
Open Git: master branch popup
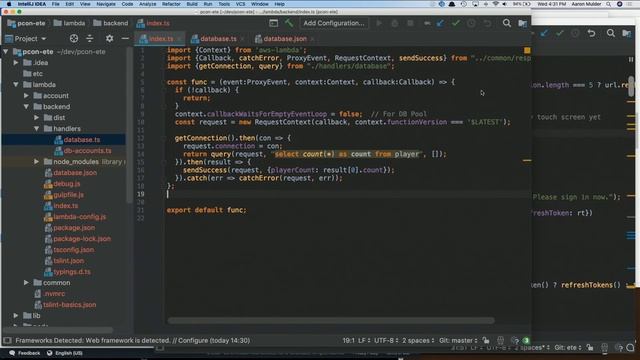point(458,340)
